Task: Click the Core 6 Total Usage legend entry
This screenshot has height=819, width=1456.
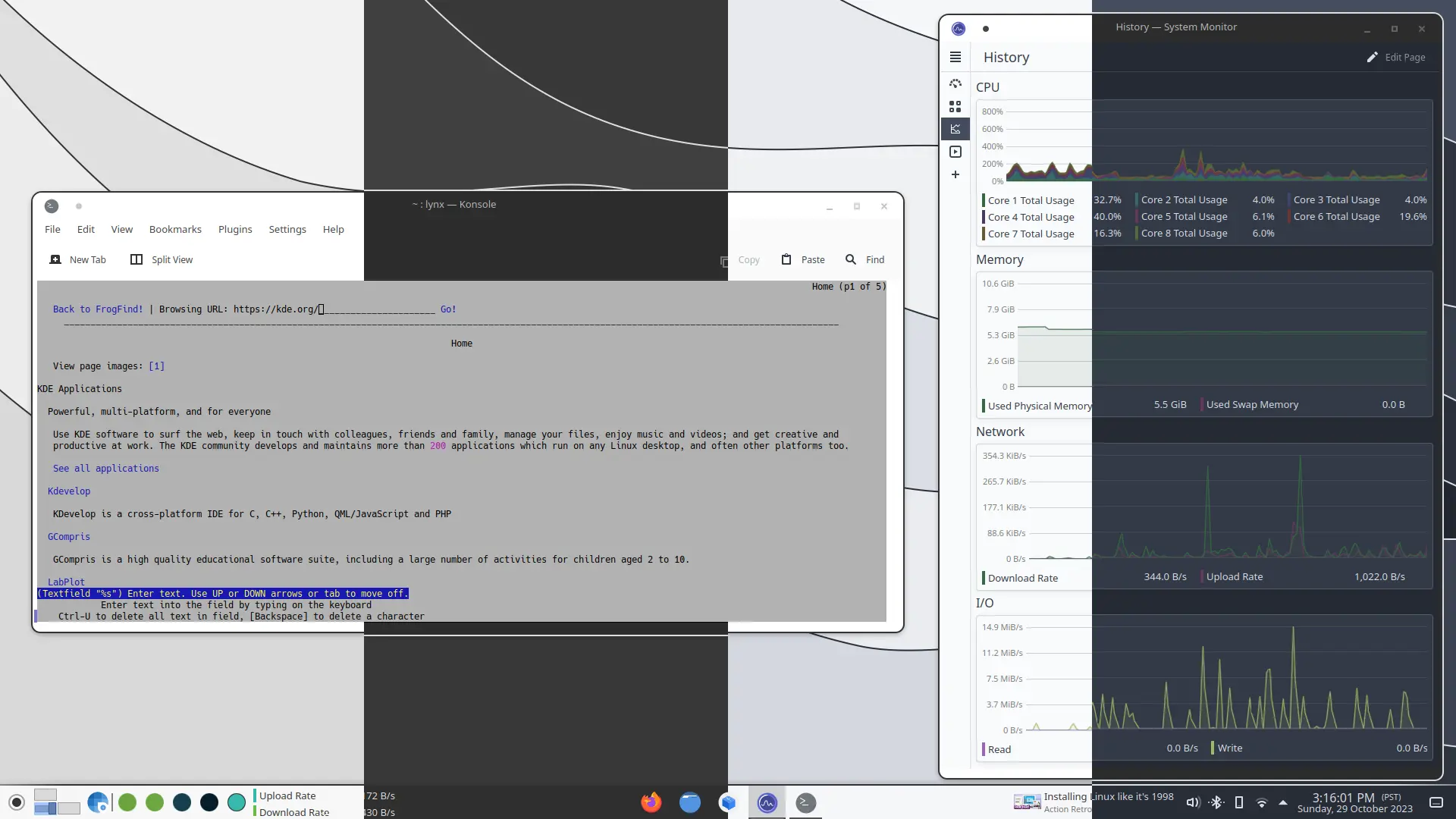Action: 1358,217
